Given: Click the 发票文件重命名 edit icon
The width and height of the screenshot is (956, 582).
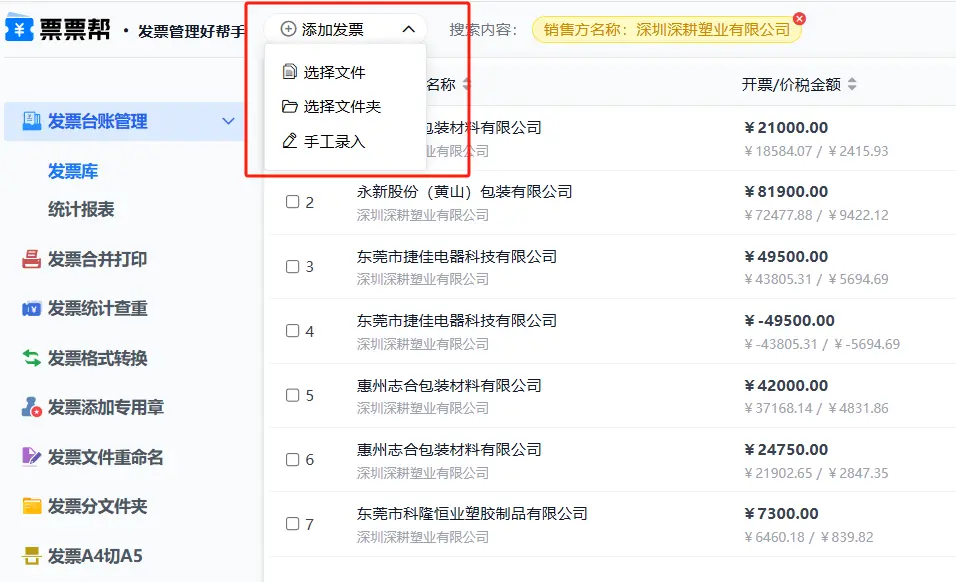Looking at the screenshot, I should (x=31, y=457).
